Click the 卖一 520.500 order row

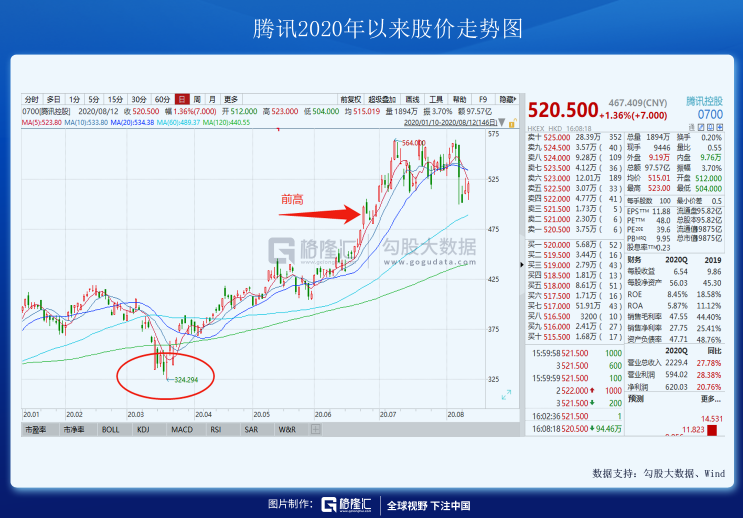tap(574, 229)
